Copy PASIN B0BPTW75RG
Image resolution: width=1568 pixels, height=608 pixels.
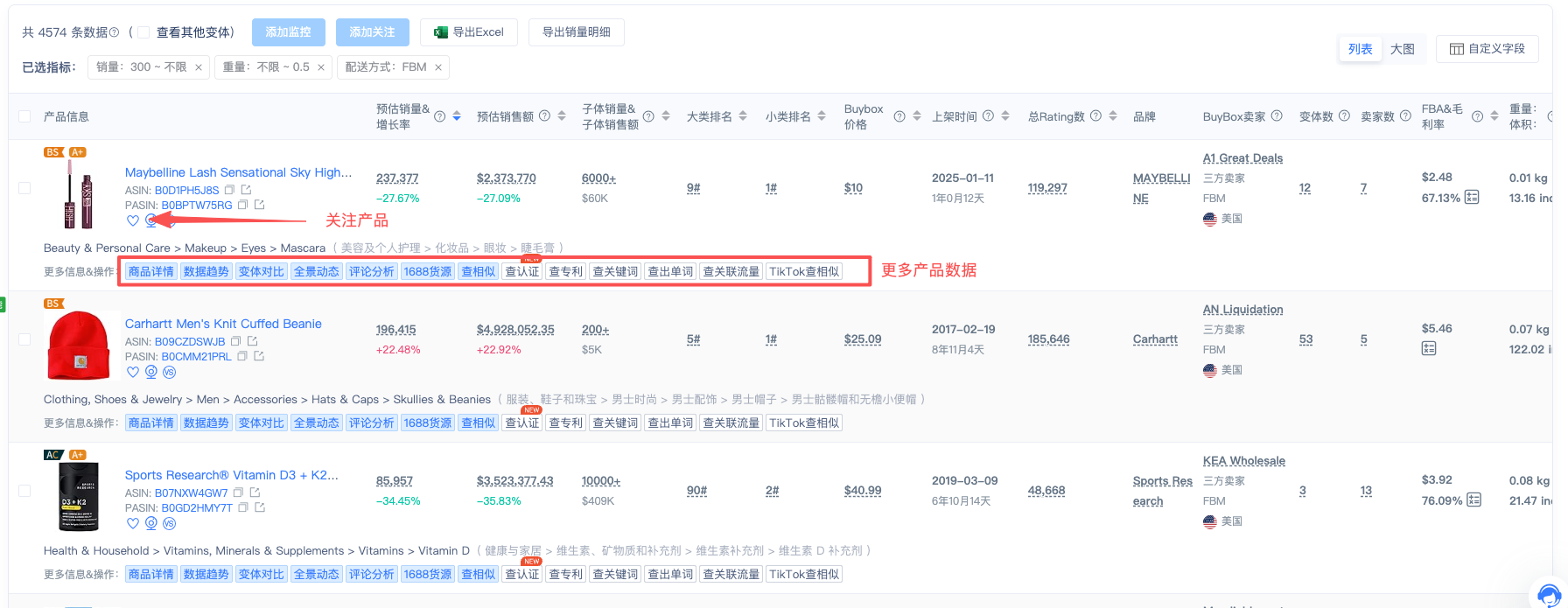tap(242, 206)
